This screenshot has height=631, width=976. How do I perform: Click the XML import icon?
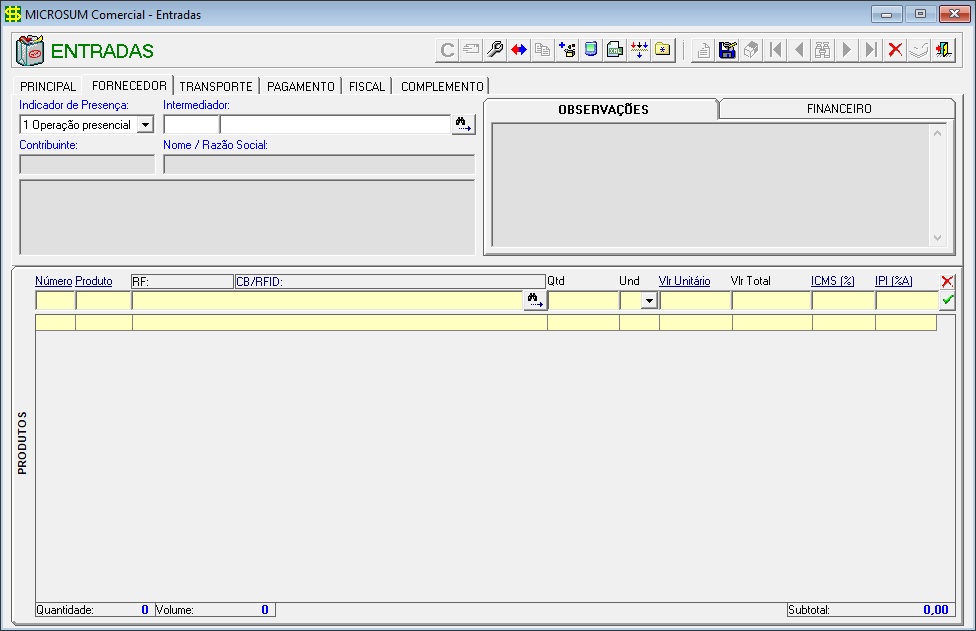pyautogui.click(x=615, y=50)
